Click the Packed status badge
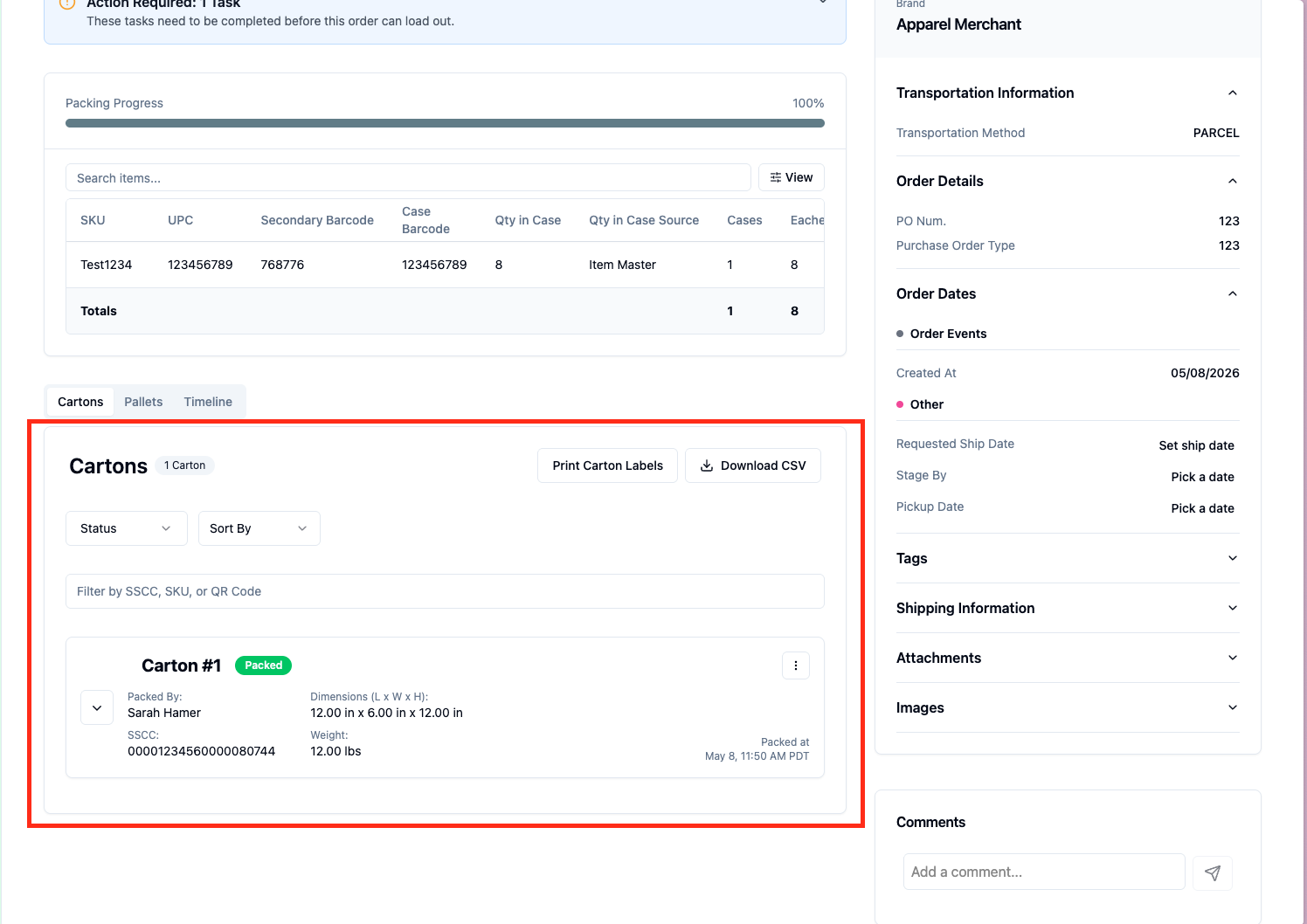Image resolution: width=1307 pixels, height=924 pixels. point(263,665)
